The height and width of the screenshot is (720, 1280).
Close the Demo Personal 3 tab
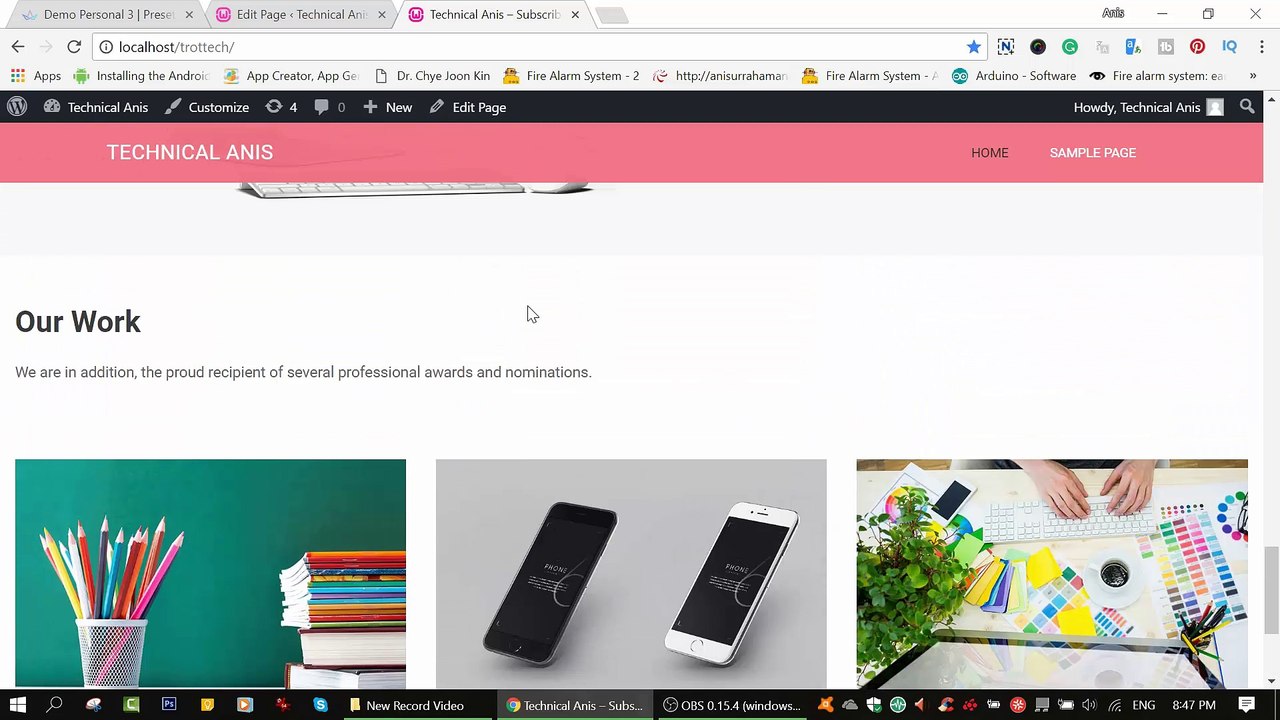pyautogui.click(x=189, y=15)
